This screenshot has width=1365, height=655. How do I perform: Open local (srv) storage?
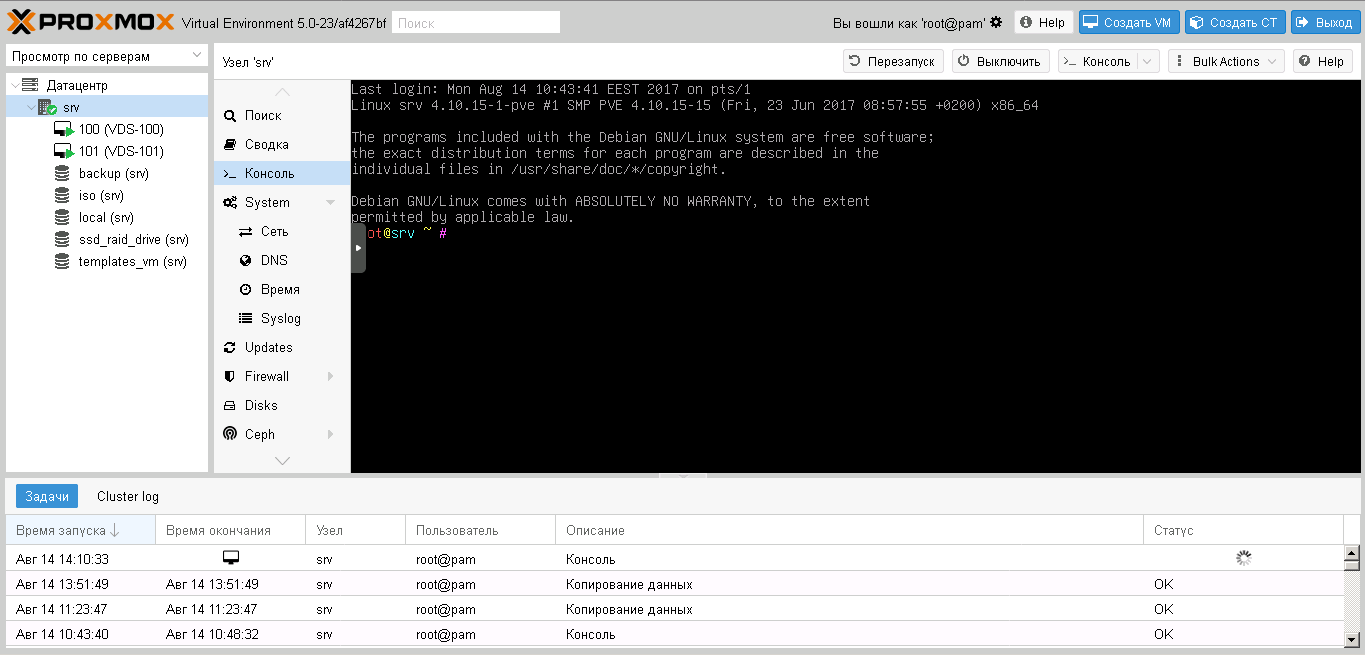106,217
